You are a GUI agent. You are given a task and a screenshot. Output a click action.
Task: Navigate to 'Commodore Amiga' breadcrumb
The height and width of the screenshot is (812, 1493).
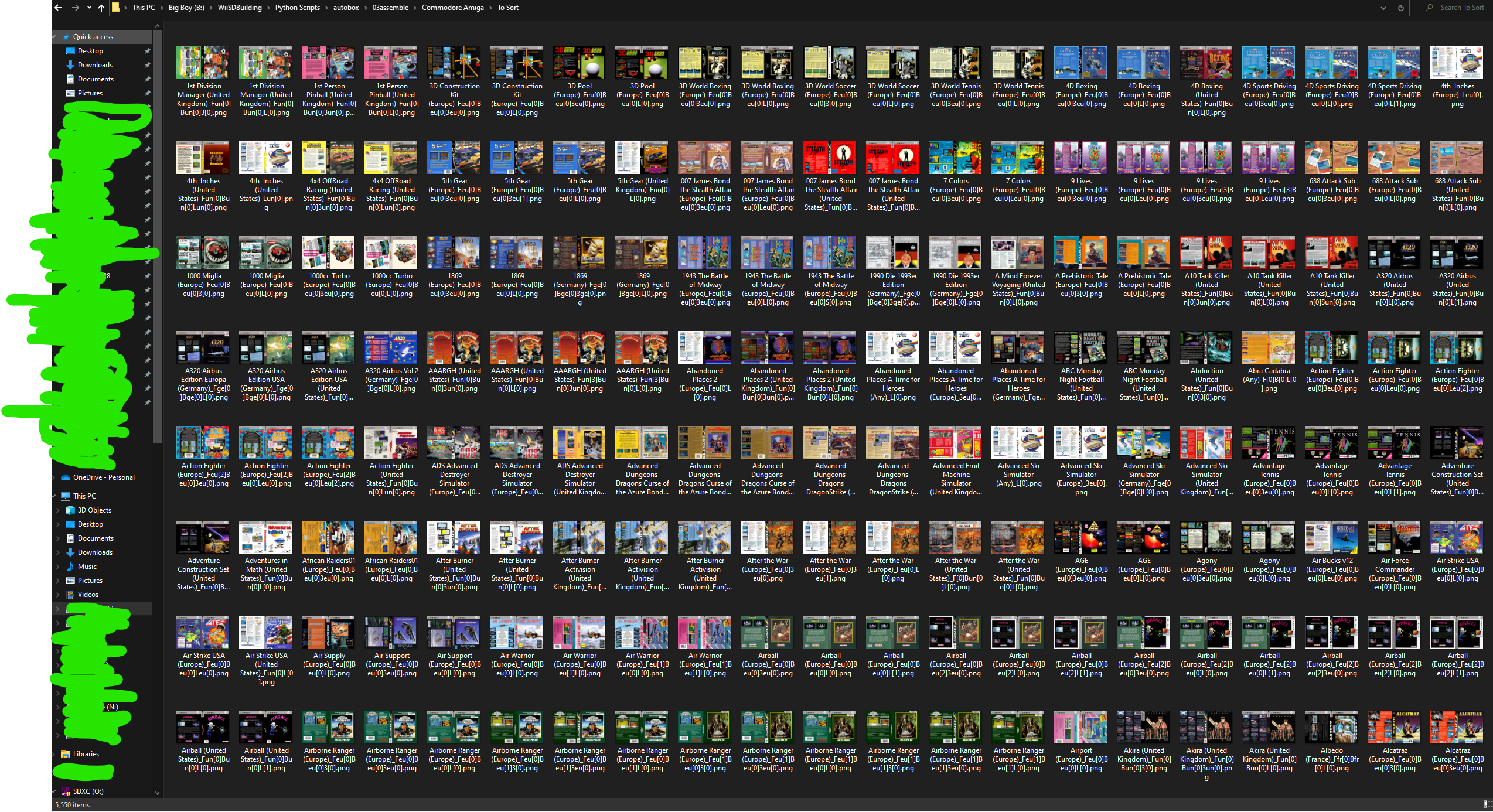tap(453, 8)
